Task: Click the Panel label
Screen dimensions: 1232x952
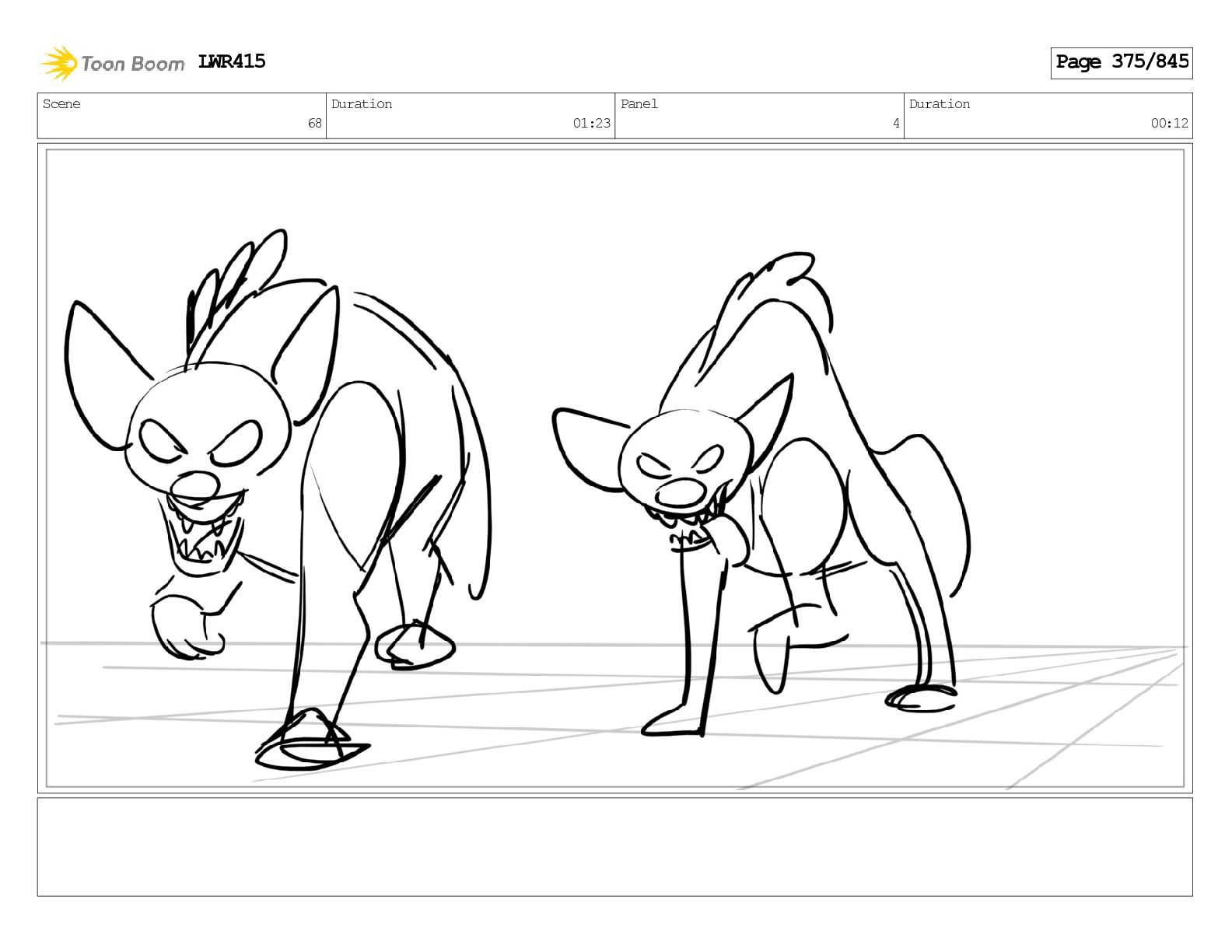Action: (639, 104)
